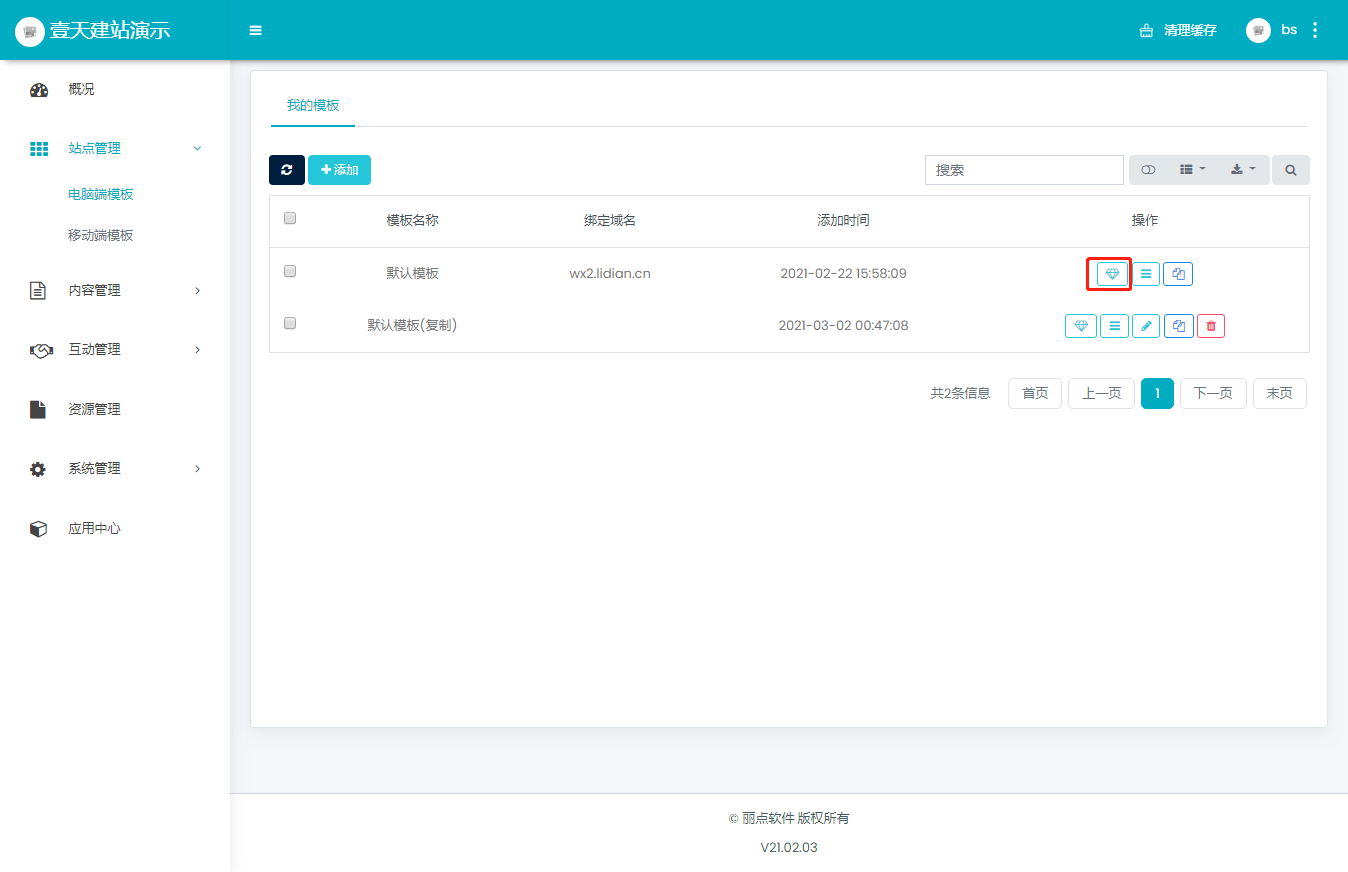
Task: Open the vertical three-dot user menu
Action: click(1314, 30)
